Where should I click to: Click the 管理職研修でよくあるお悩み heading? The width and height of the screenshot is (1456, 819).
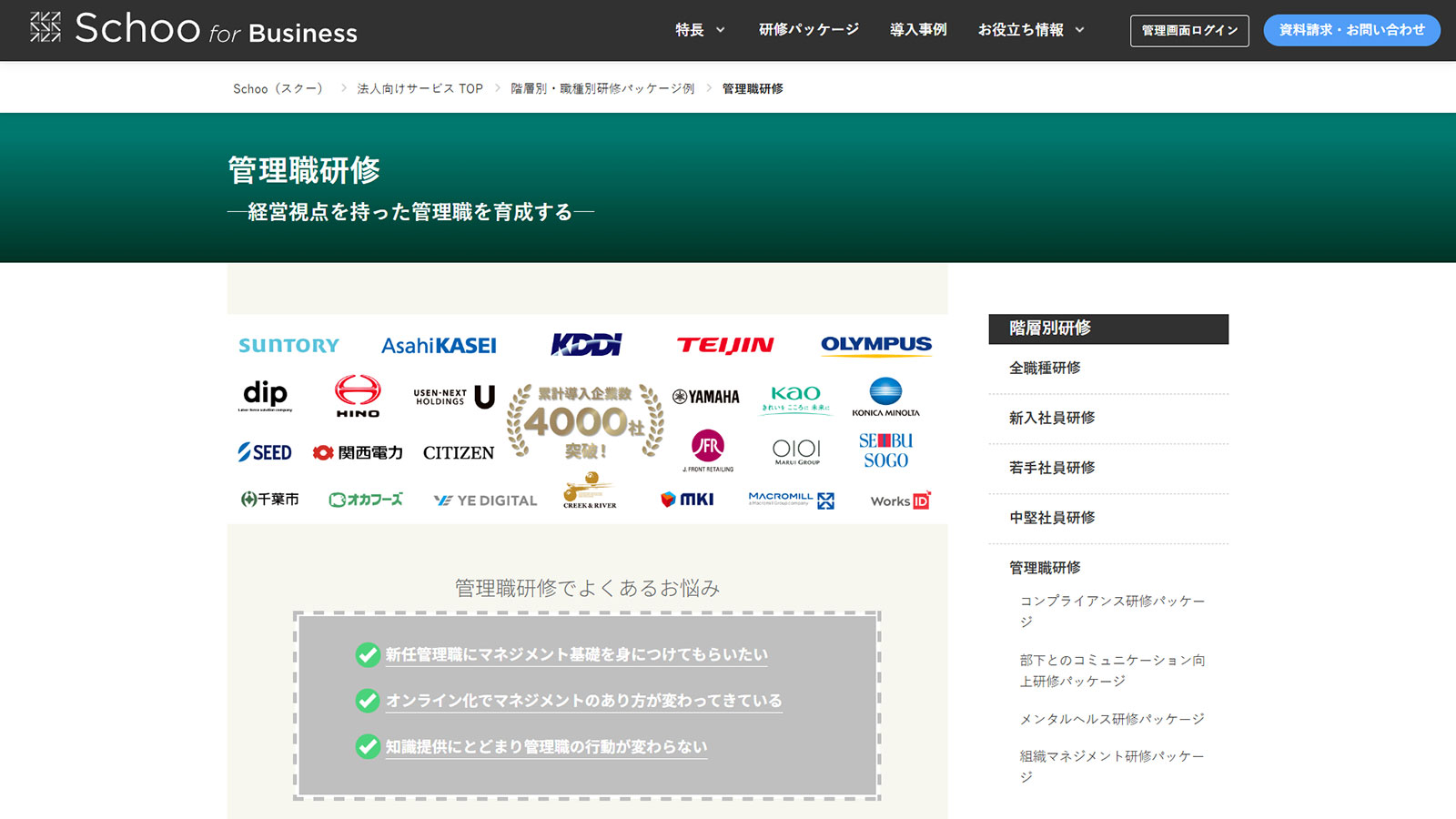coord(587,588)
